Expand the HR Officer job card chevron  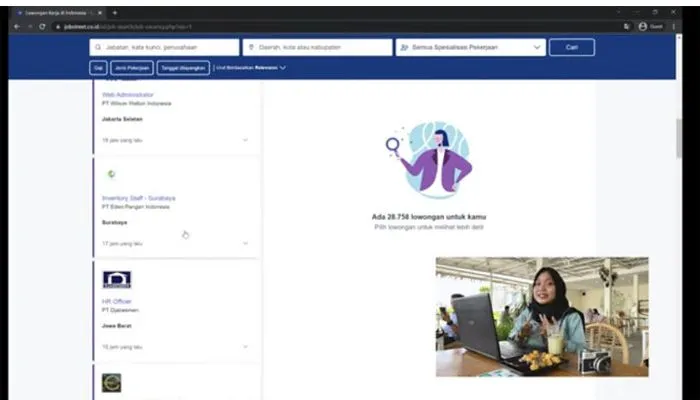[245, 347]
